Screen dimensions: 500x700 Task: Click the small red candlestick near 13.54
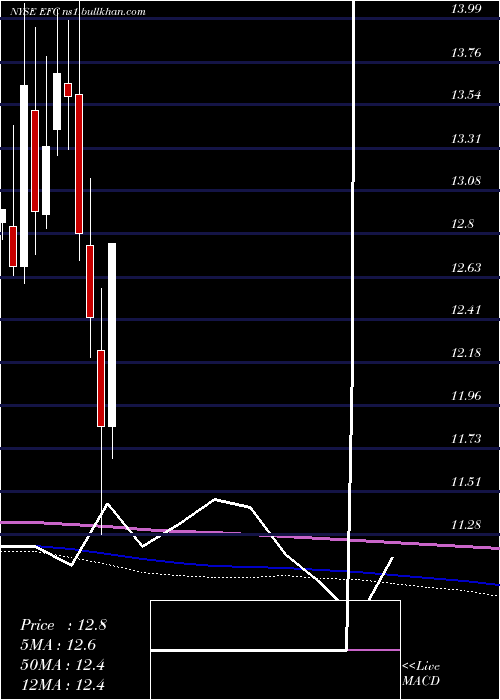(x=68, y=90)
